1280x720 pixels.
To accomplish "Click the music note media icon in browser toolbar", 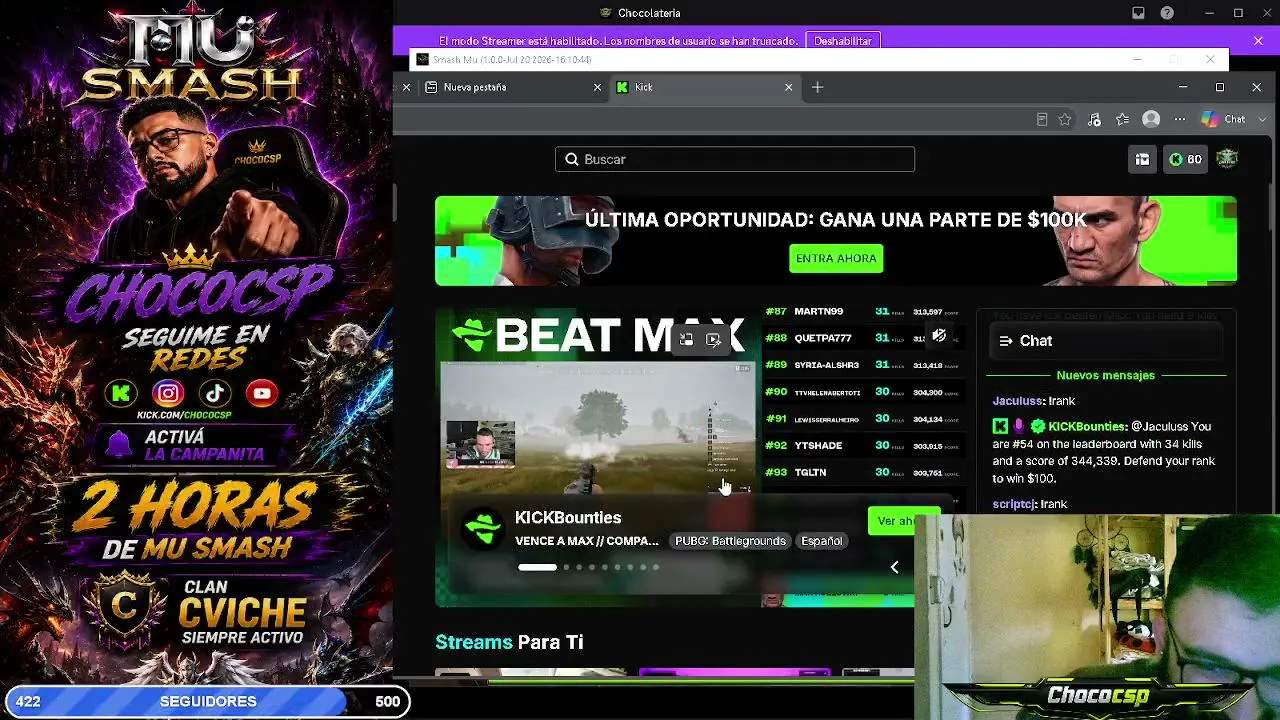I will tap(1094, 119).
